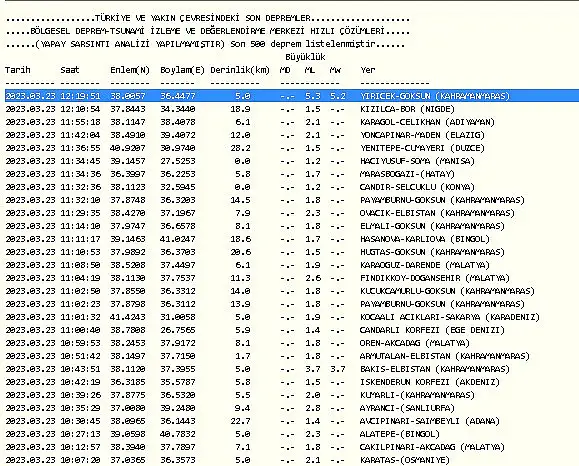Click the KIZILCA-BOR (NIGDE) location entry
Screen dimensions: 579x466
click(x=407, y=109)
